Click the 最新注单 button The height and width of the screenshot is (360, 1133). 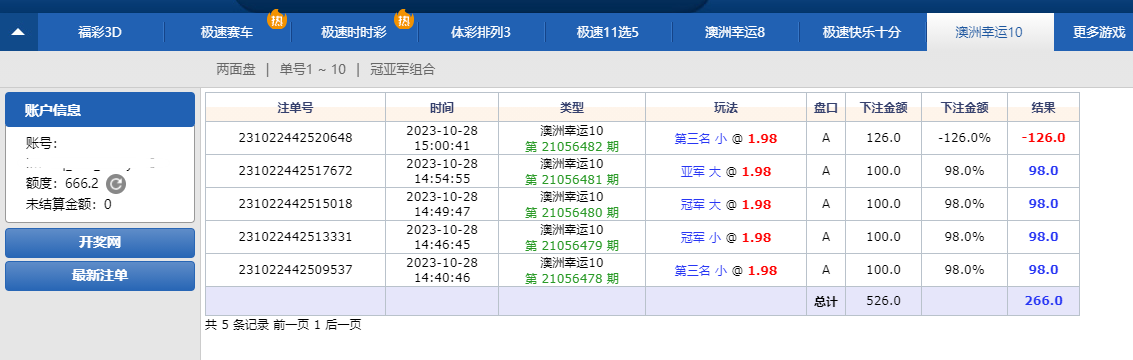pyautogui.click(x=100, y=275)
